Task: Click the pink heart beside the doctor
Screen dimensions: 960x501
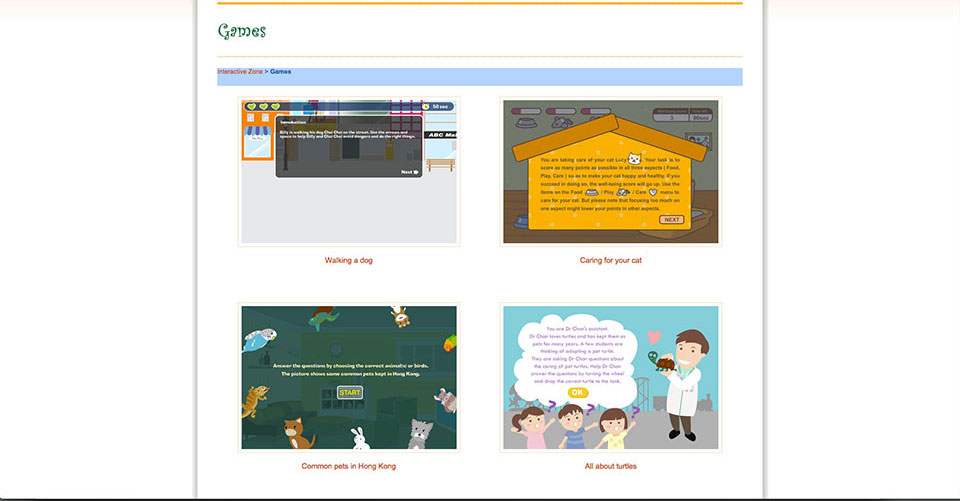Action: (x=654, y=336)
